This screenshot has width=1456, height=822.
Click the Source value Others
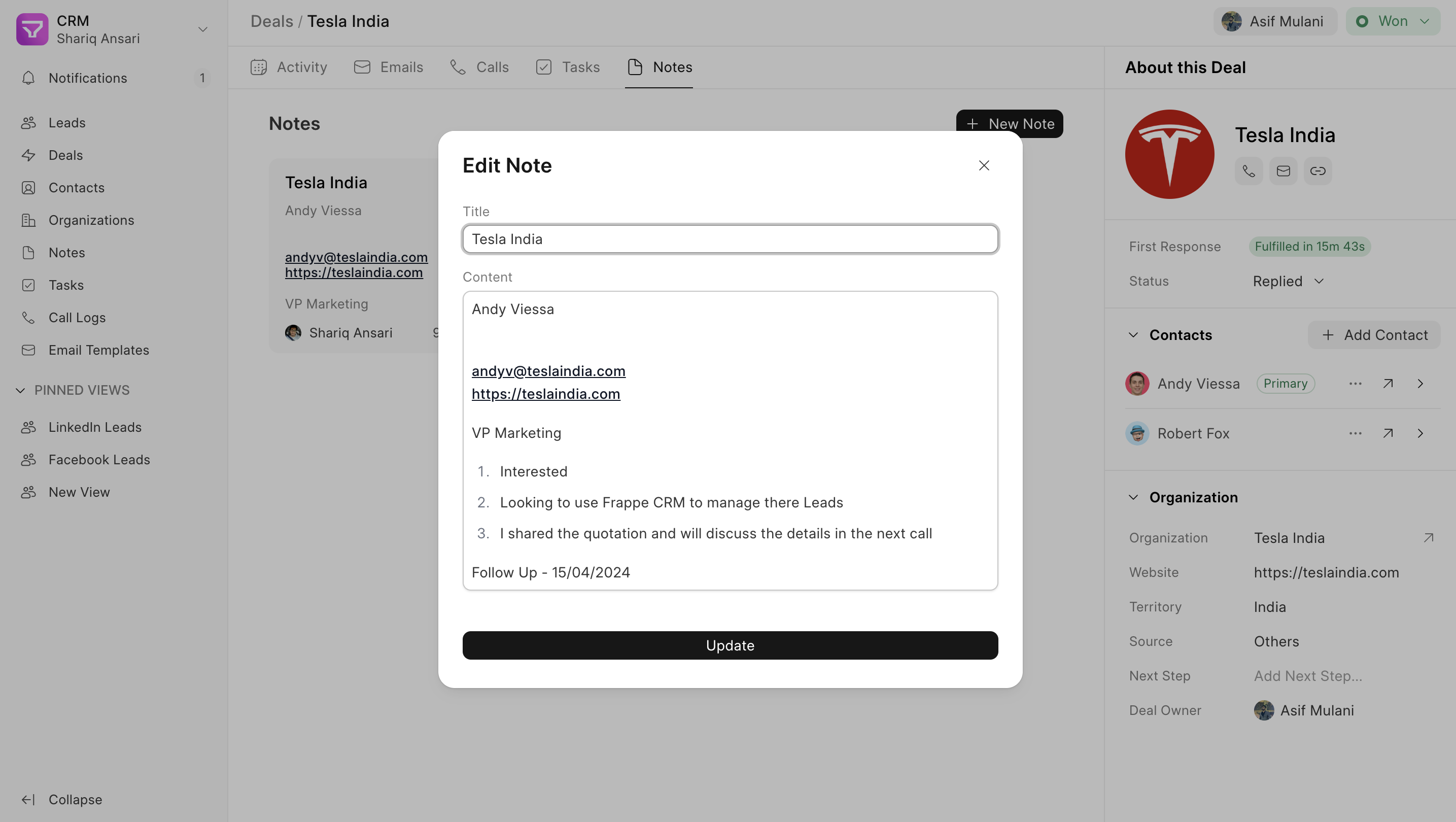coord(1276,642)
